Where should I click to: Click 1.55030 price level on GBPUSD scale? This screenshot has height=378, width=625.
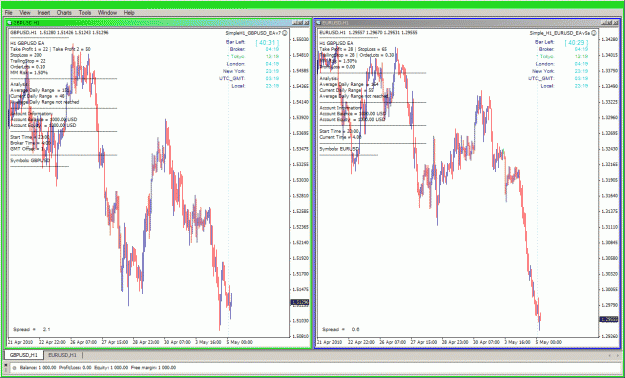pyautogui.click(x=301, y=39)
